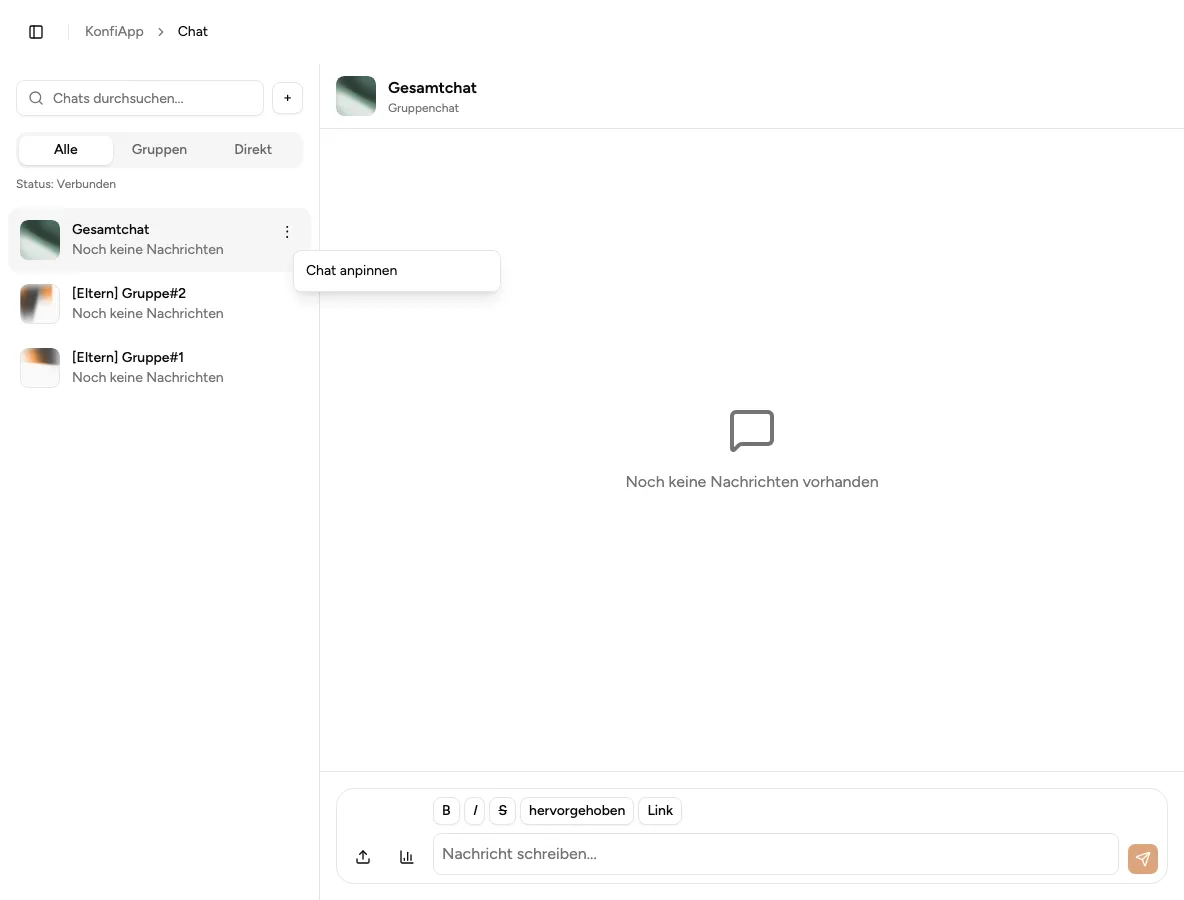Switch to the Direkt tab
This screenshot has height=900, width=1184.
[x=253, y=149]
